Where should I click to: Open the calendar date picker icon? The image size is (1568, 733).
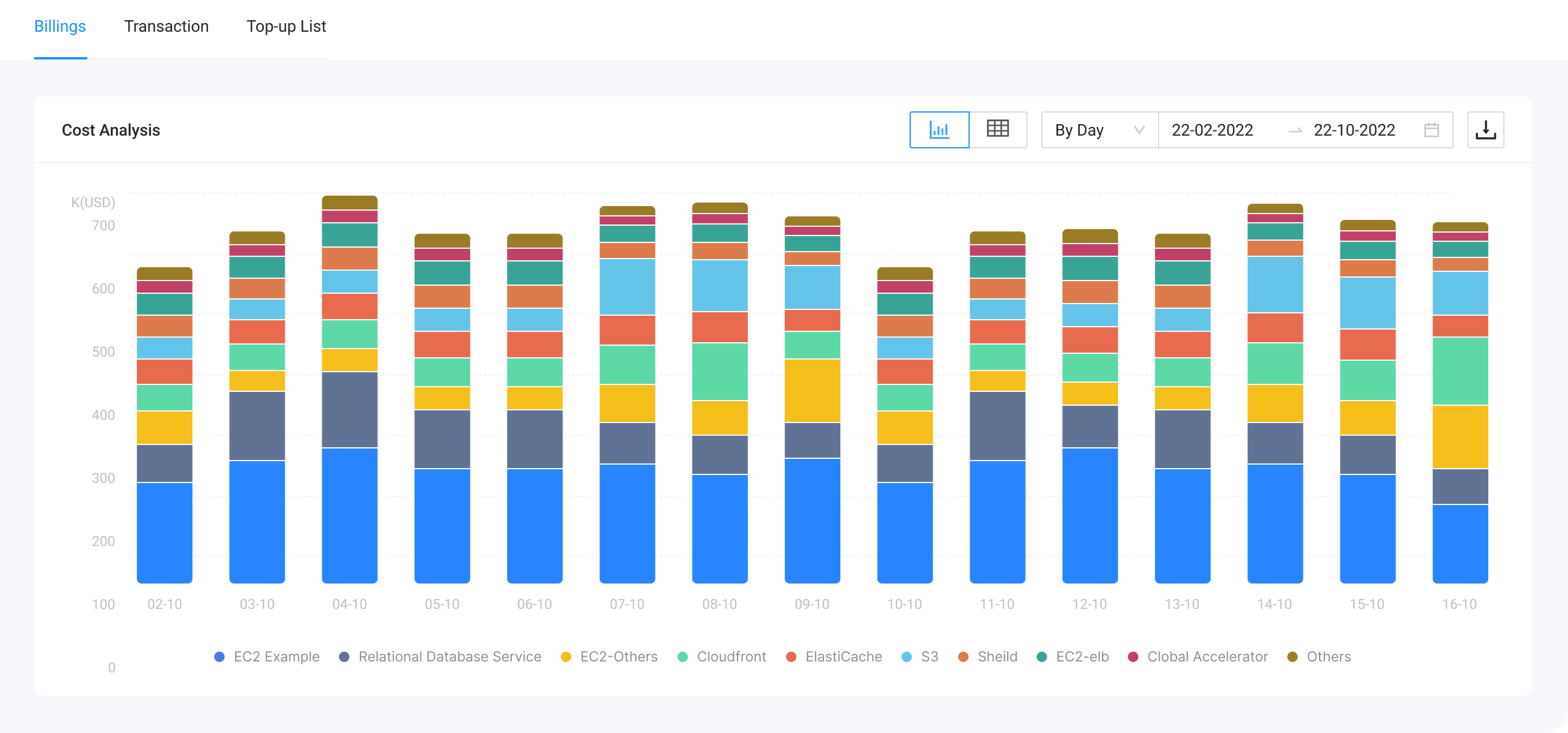tap(1432, 129)
